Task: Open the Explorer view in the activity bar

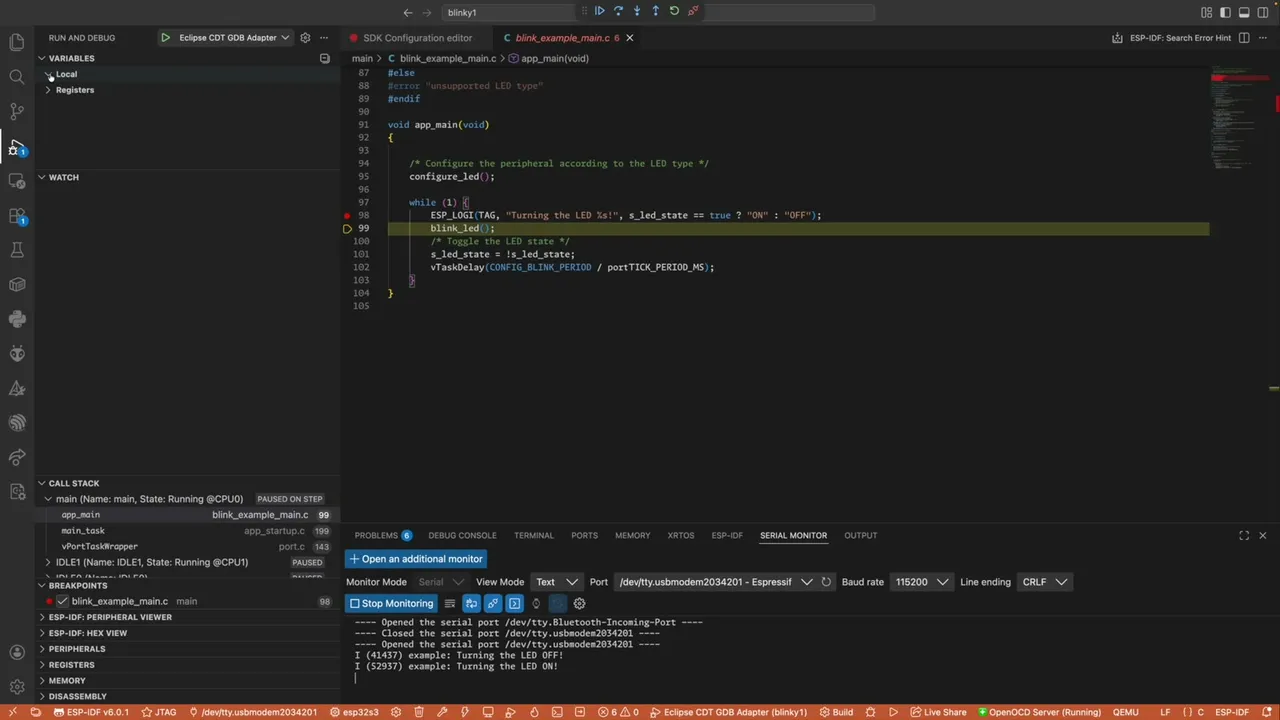Action: click(x=17, y=42)
